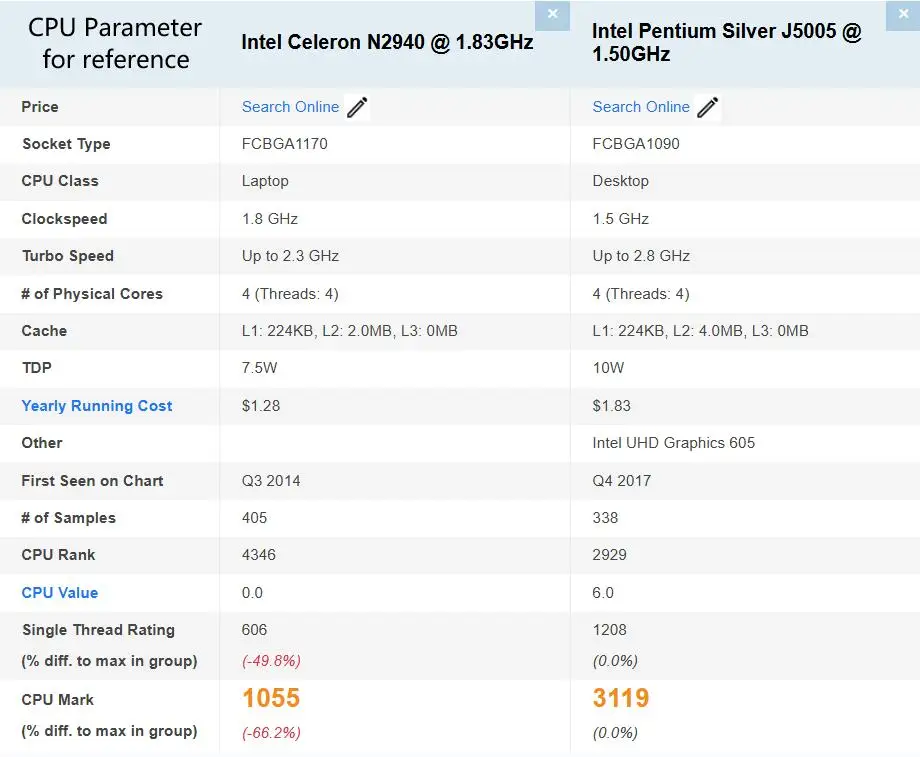
Task: Remove the Intel Celeron N2940 column
Action: (552, 15)
